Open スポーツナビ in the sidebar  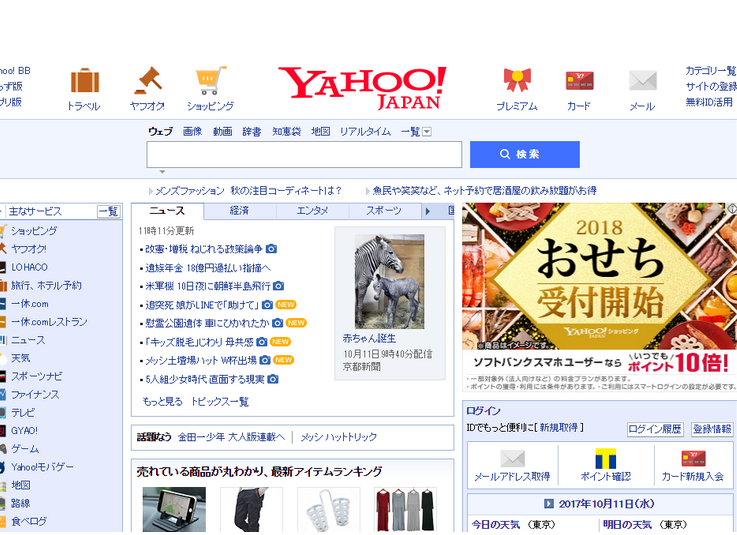point(37,376)
